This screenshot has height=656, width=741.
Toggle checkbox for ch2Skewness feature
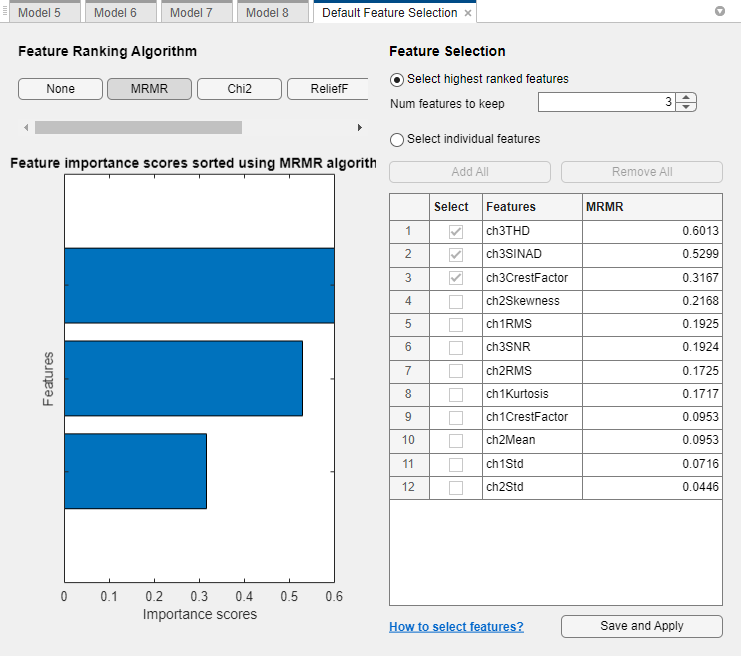click(456, 301)
